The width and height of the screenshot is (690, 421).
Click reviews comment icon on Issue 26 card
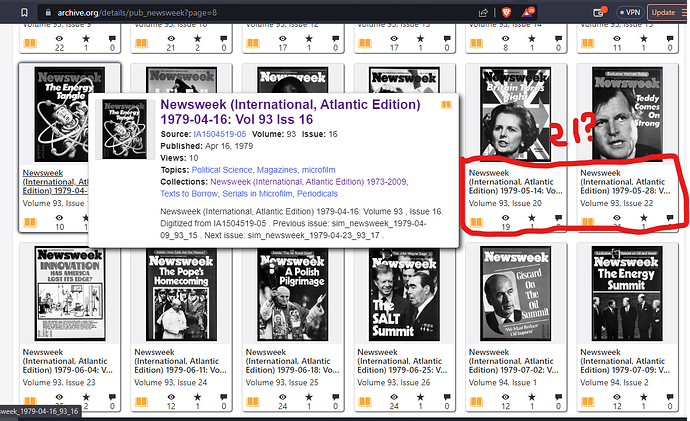447,396
